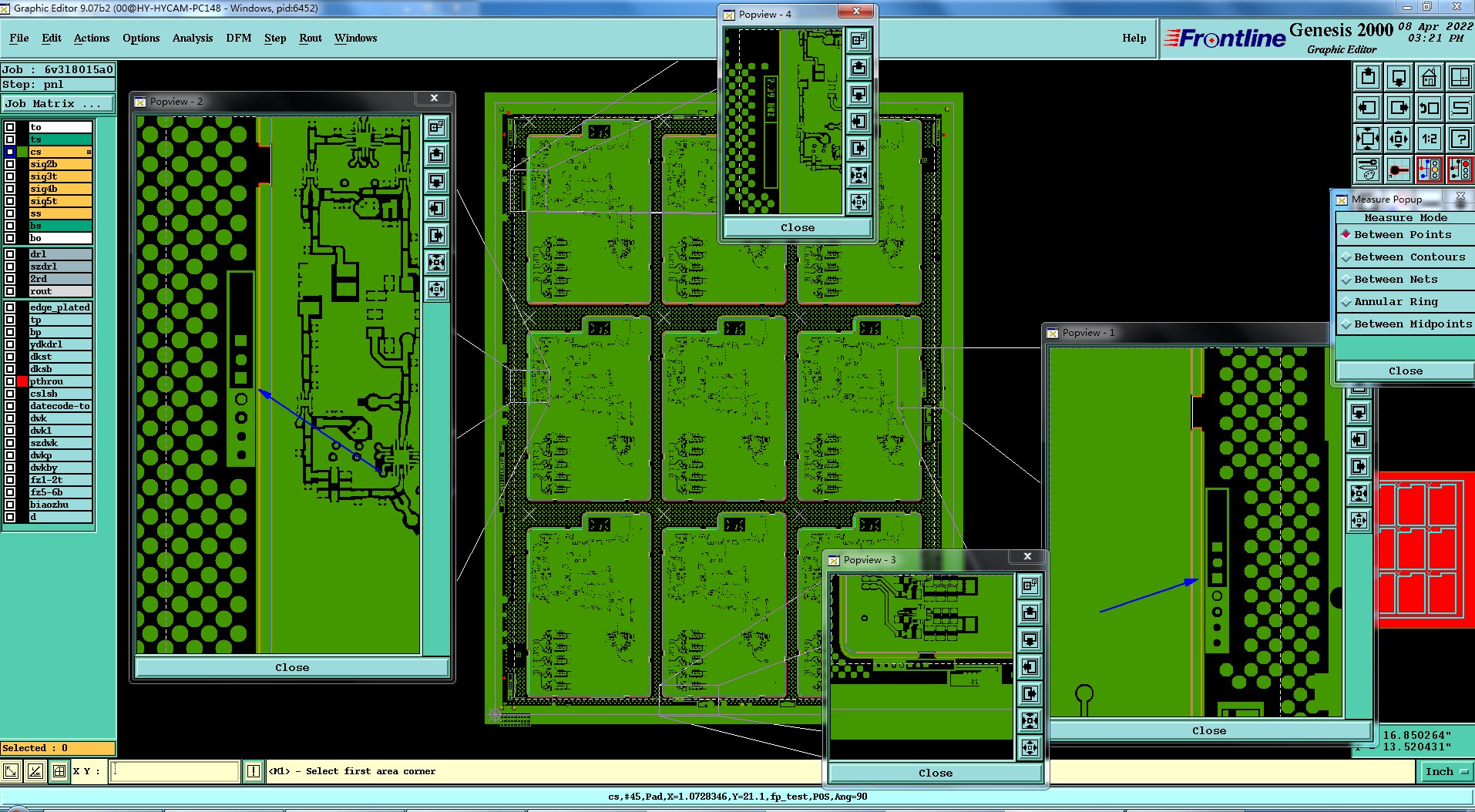Image resolution: width=1475 pixels, height=812 pixels.
Task: Open the Help menu
Action: (1134, 38)
